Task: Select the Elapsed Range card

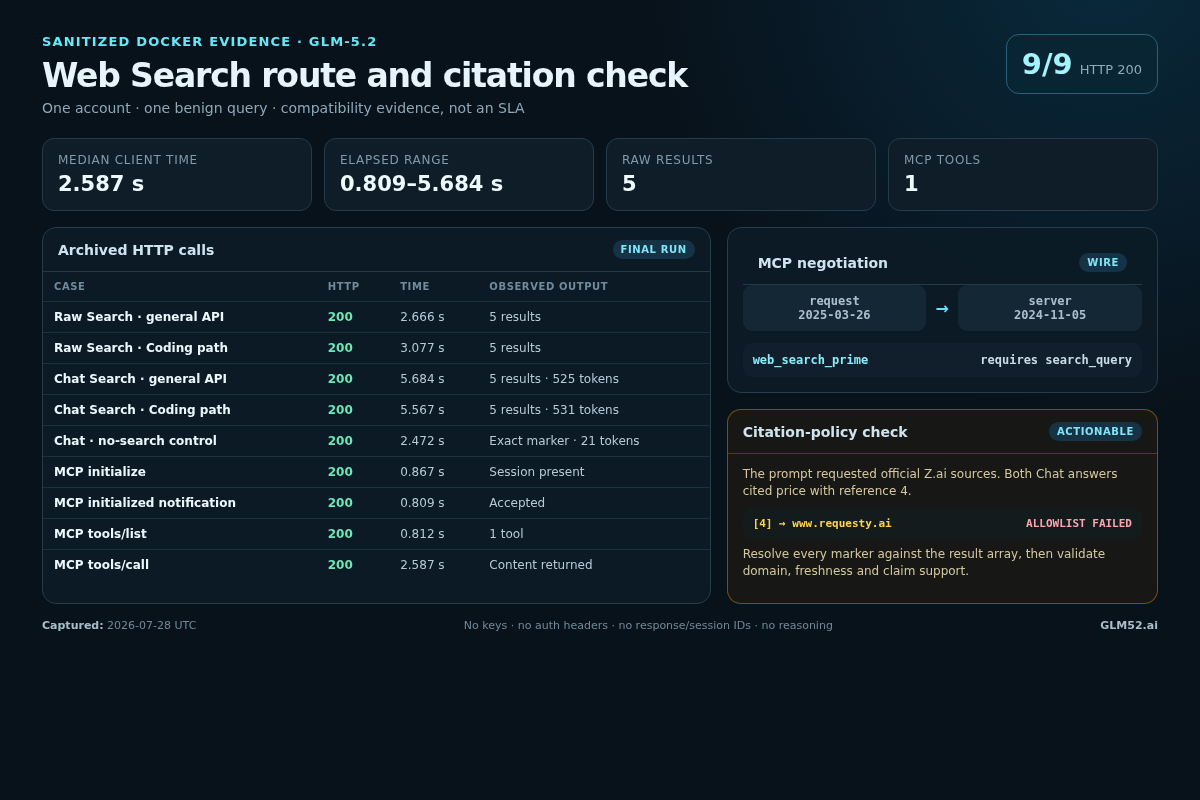Action: [x=459, y=174]
